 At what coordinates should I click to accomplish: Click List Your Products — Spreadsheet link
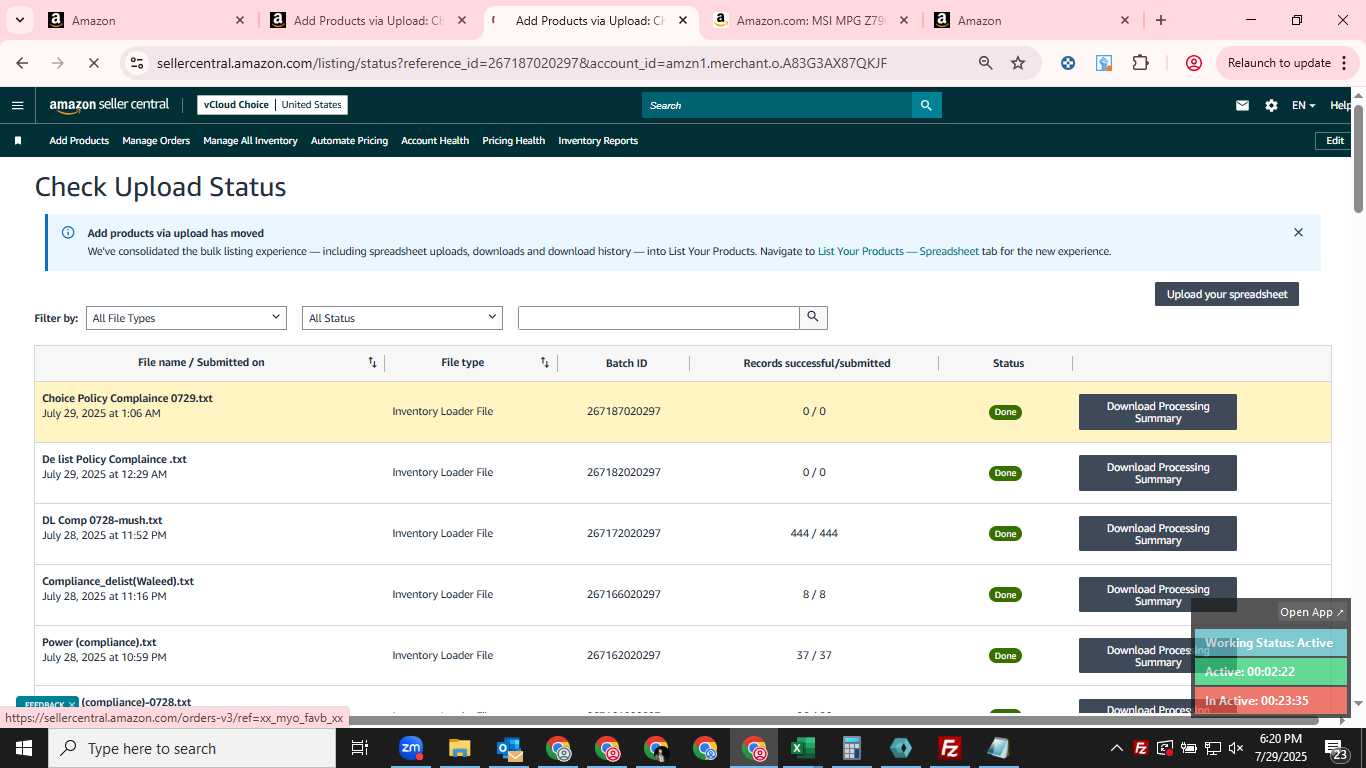click(898, 251)
